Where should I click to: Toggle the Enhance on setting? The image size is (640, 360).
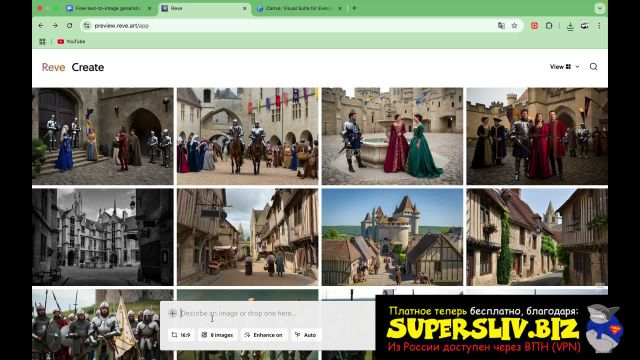(264, 335)
